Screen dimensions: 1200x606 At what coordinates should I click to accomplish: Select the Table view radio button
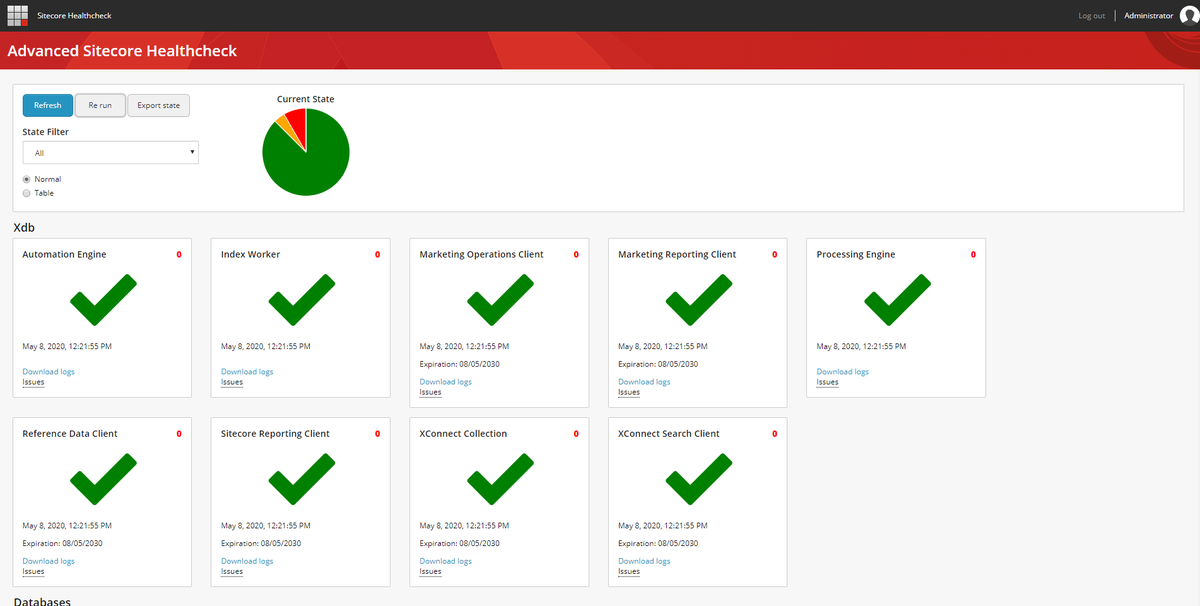point(27,193)
